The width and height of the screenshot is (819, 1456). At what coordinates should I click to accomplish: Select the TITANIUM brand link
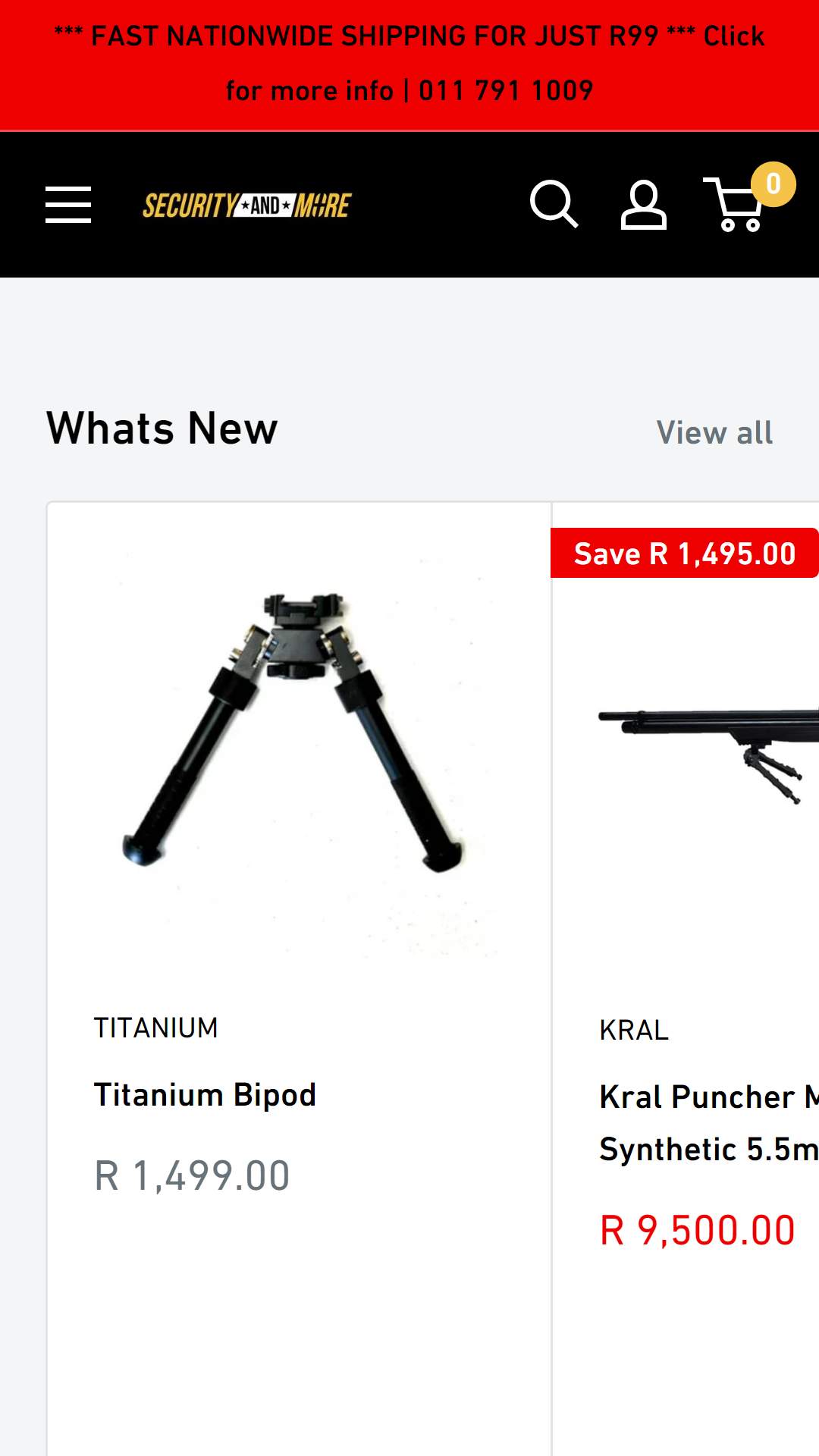click(x=155, y=1028)
